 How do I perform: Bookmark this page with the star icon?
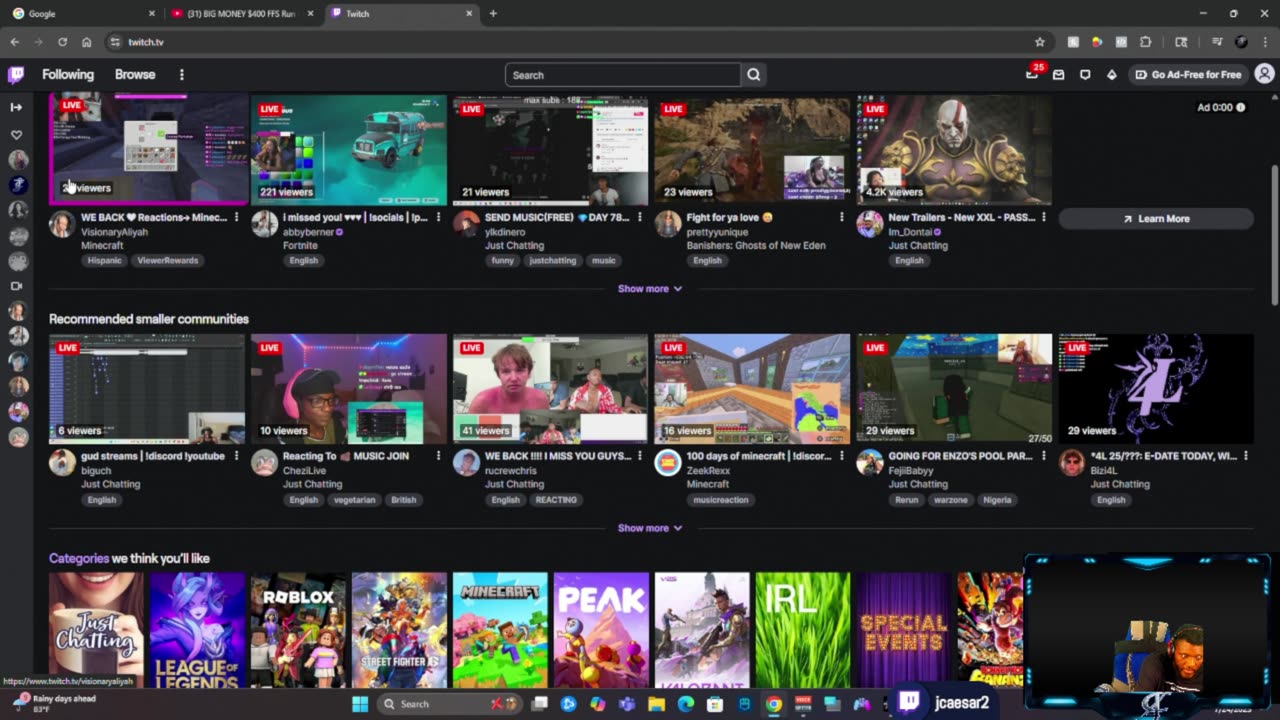pyautogui.click(x=1040, y=42)
